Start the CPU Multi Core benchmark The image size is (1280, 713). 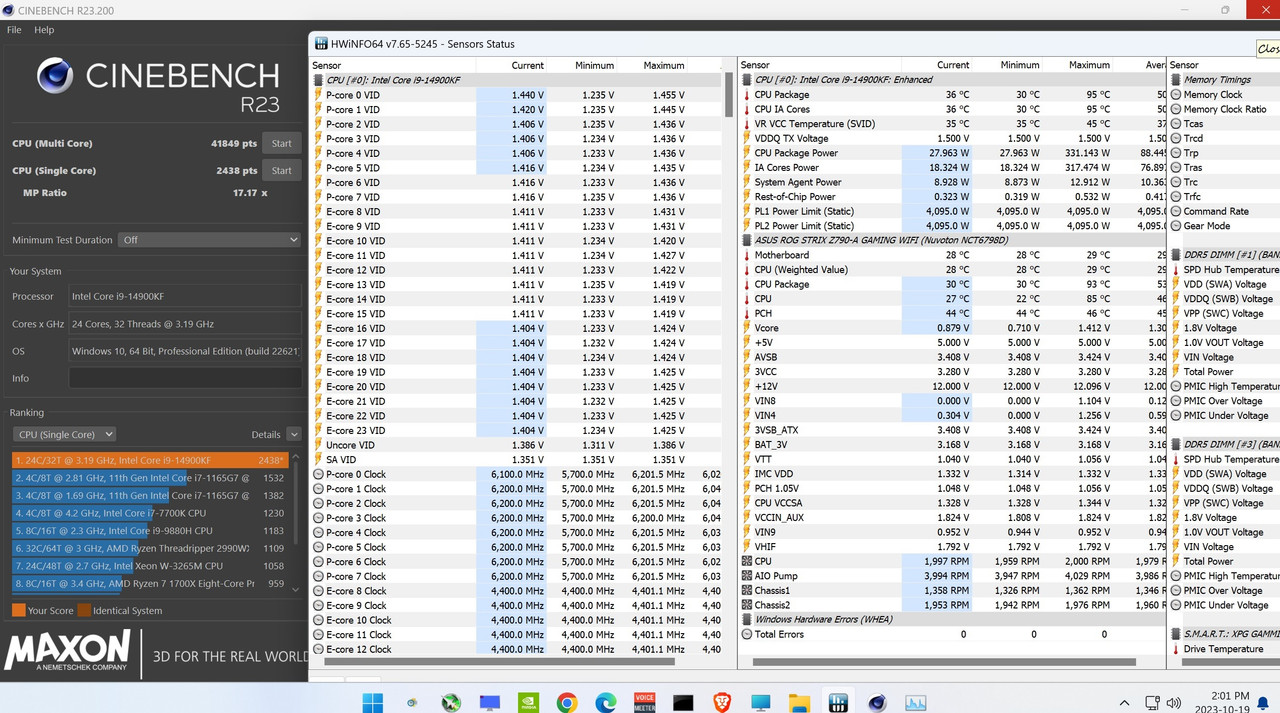pyautogui.click(x=282, y=143)
